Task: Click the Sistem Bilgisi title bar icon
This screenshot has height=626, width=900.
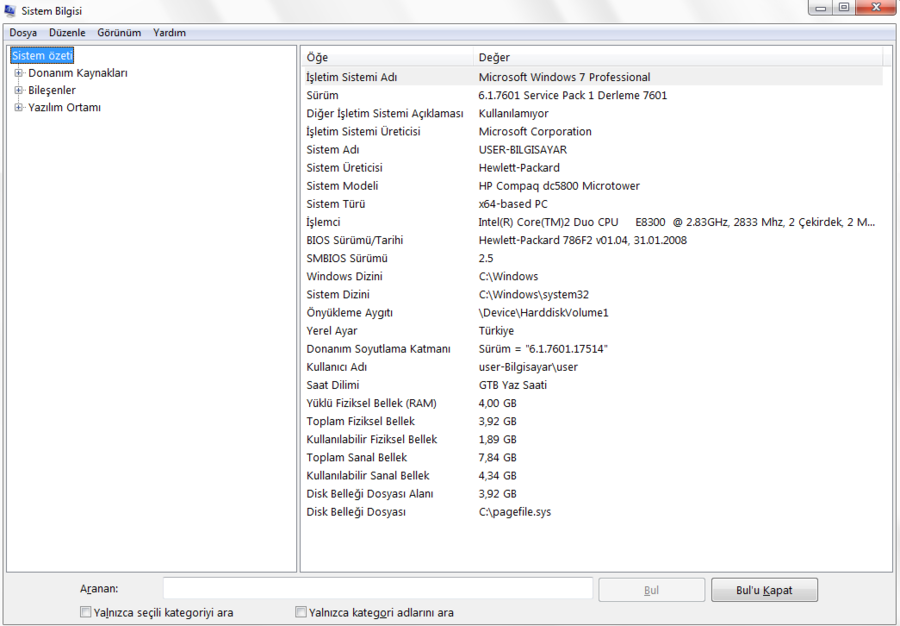Action: pyautogui.click(x=10, y=10)
